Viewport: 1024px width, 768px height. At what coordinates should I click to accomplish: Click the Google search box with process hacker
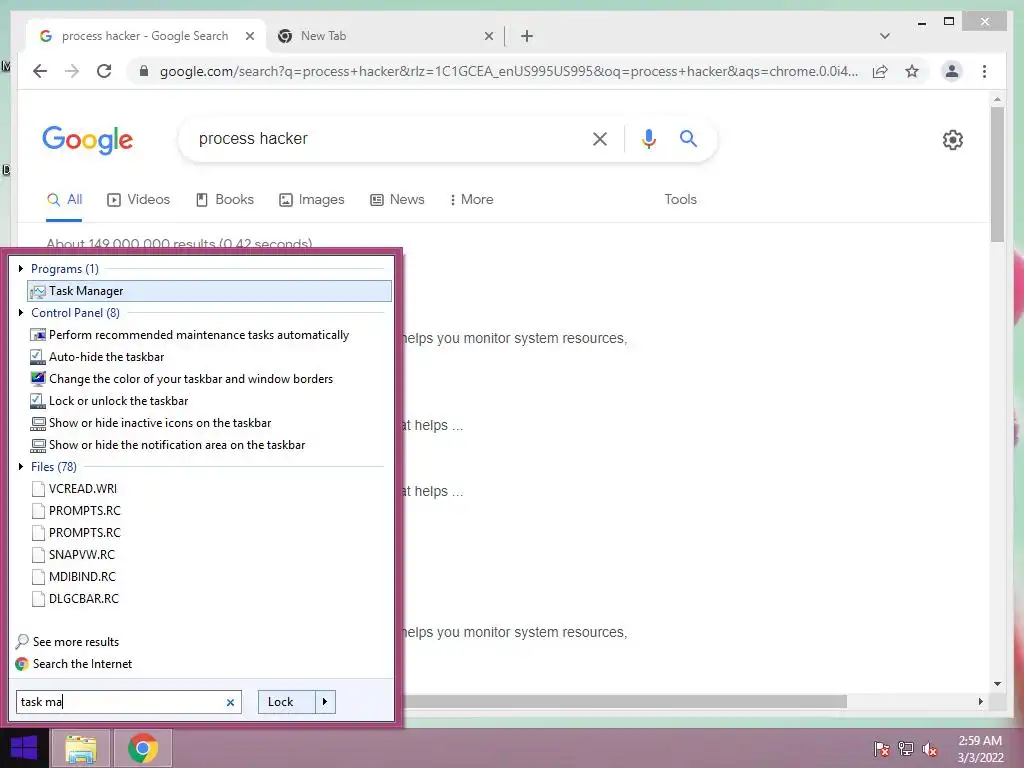coord(385,138)
